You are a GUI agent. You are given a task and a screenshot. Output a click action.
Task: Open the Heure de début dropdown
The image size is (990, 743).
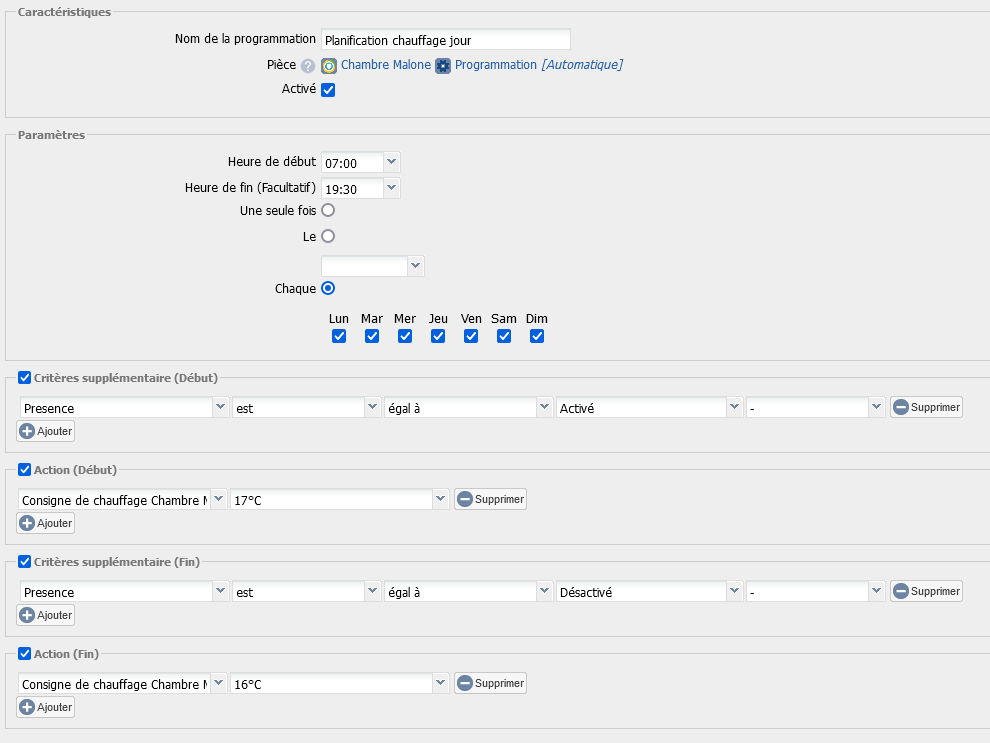[x=391, y=162]
